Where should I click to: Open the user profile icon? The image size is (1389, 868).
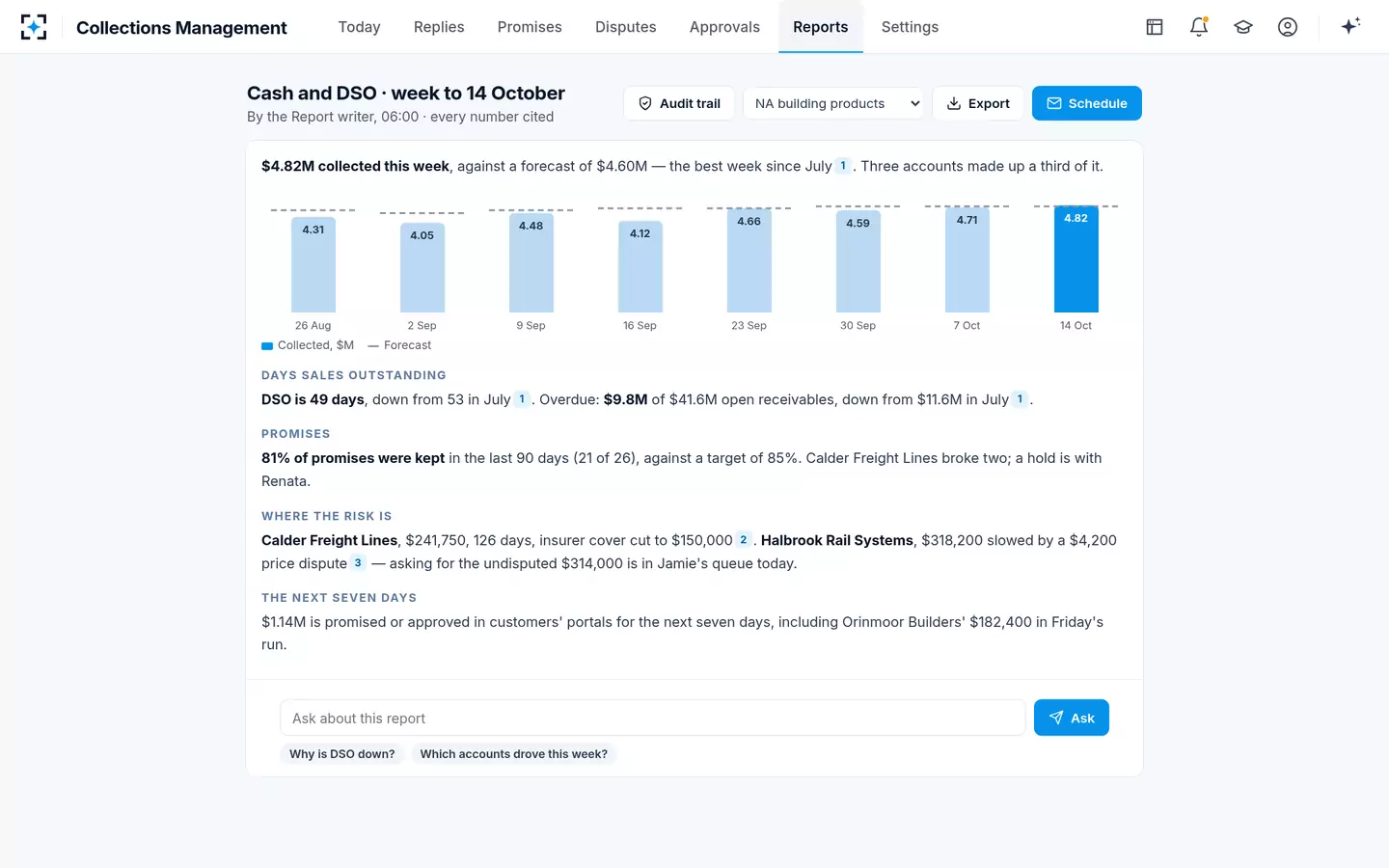coord(1288,27)
